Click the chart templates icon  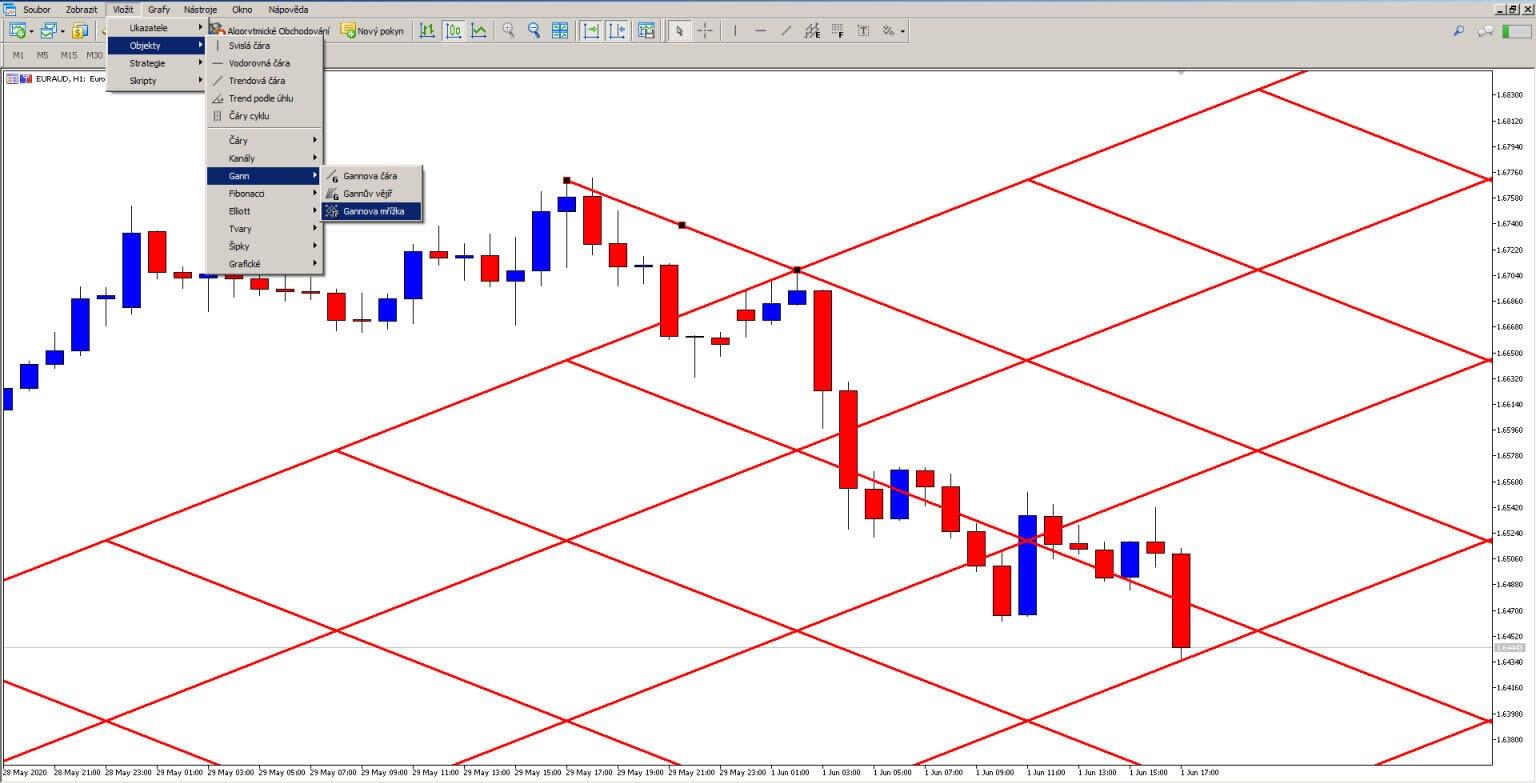coord(646,31)
